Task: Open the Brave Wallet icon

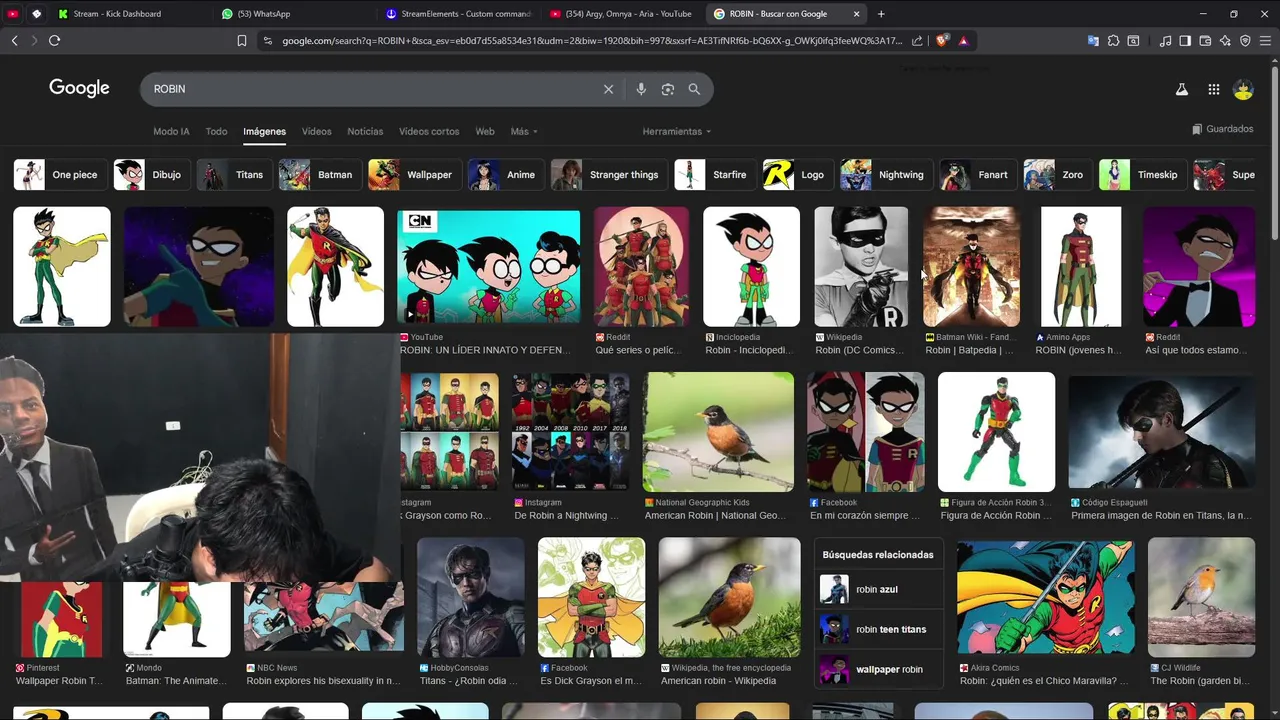Action: [x=1205, y=41]
